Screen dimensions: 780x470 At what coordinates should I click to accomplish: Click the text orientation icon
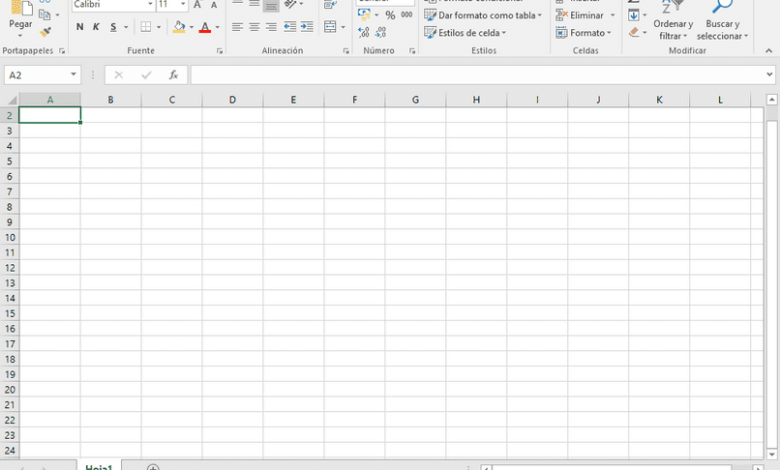[x=290, y=4]
